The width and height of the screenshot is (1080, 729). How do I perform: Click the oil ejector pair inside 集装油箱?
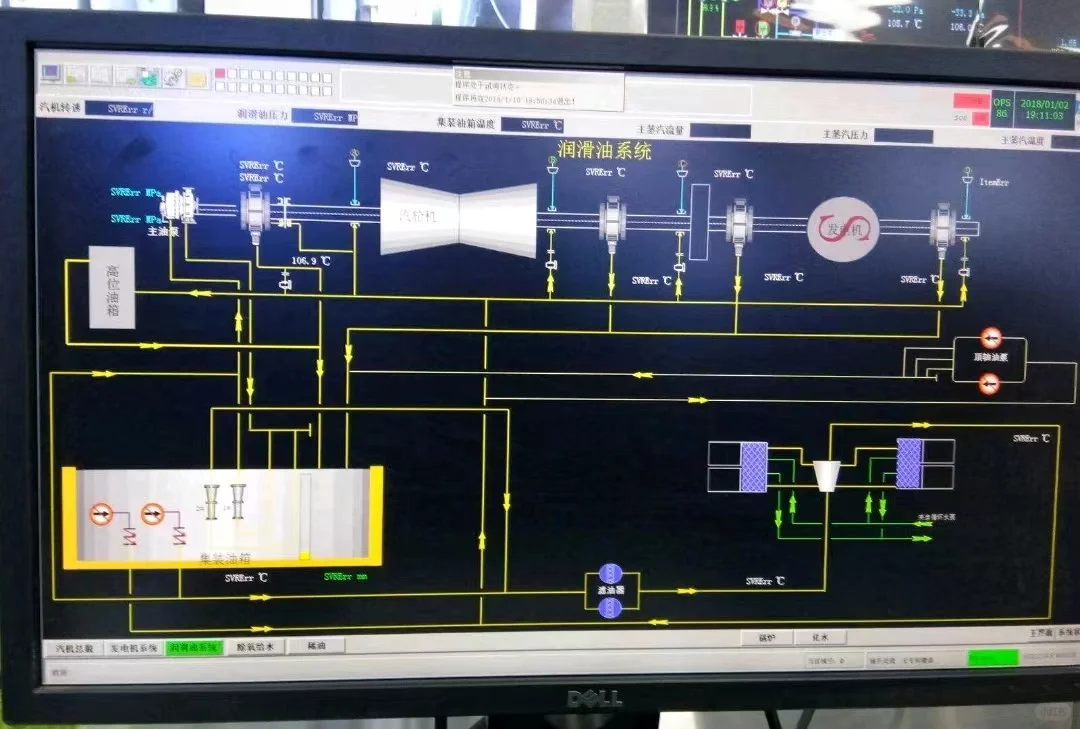pyautogui.click(x=225, y=501)
